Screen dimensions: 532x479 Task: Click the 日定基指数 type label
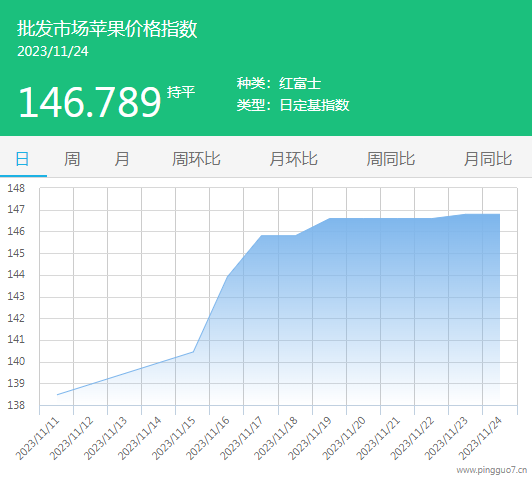[x=315, y=105]
